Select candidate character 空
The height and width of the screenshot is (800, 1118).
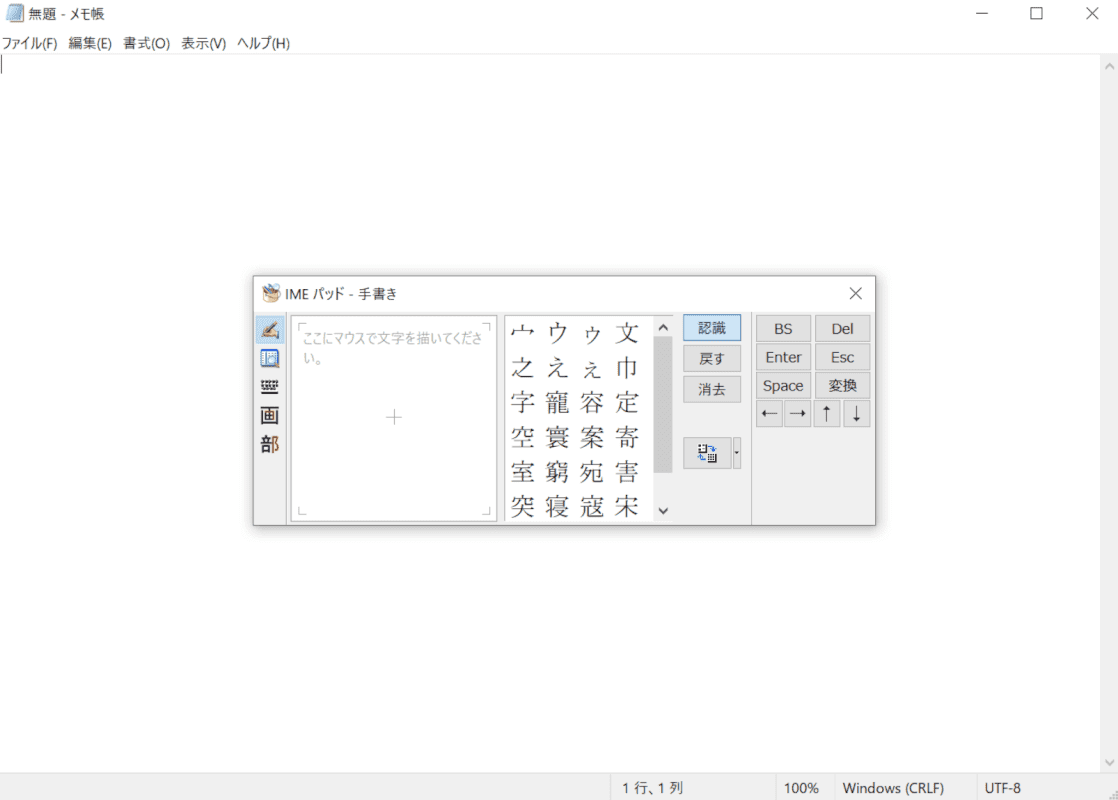pos(523,437)
